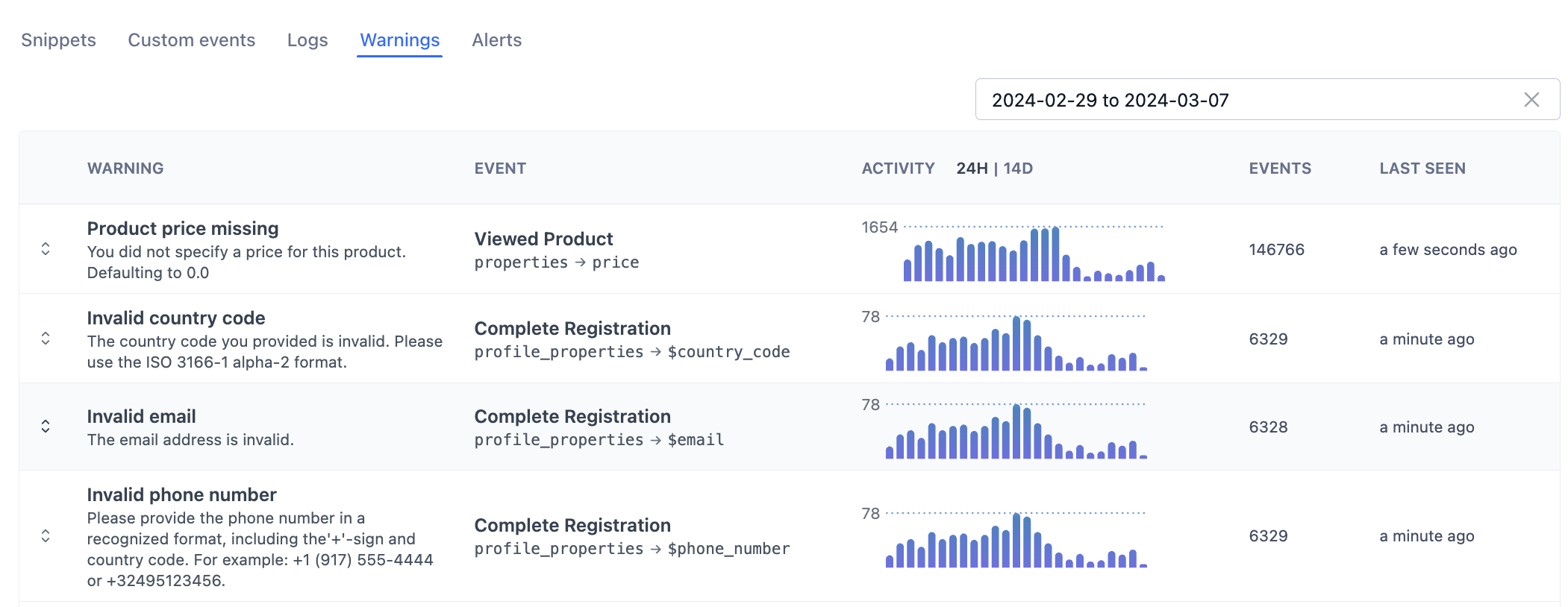Expand the Invalid phone number row
The image size is (1568, 607).
pyautogui.click(x=46, y=536)
